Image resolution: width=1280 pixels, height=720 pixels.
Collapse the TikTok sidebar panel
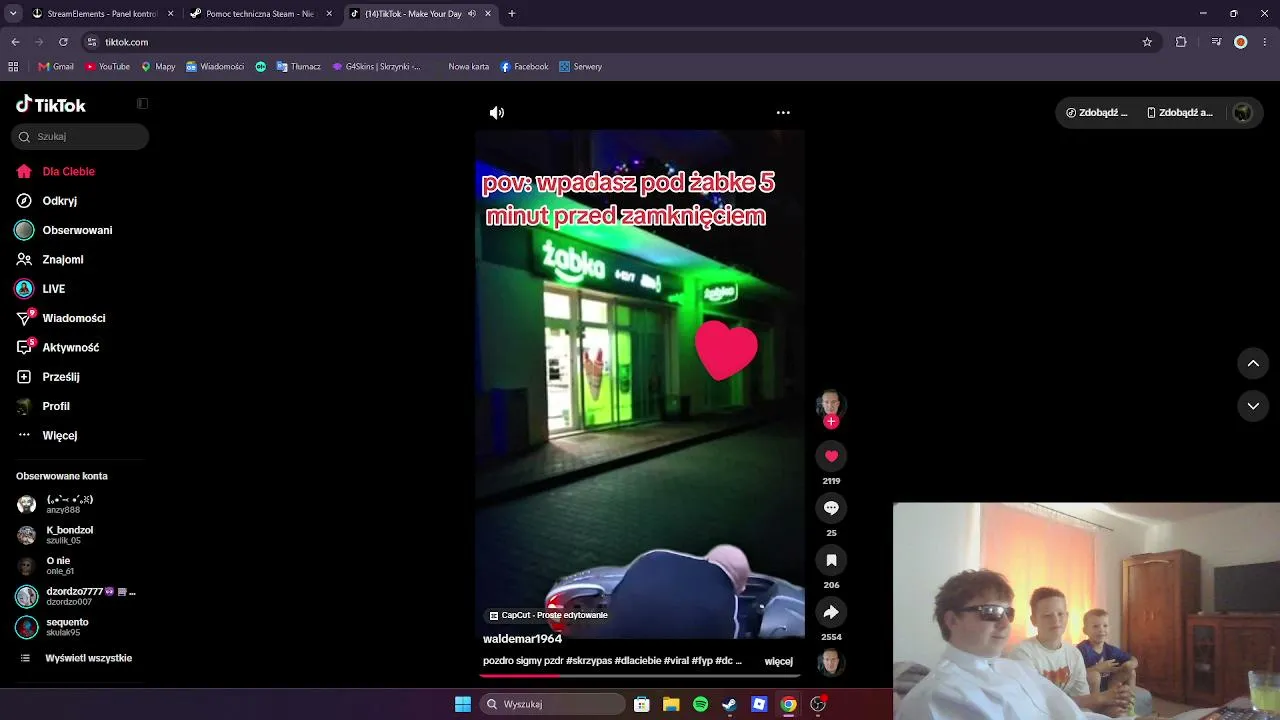click(142, 104)
